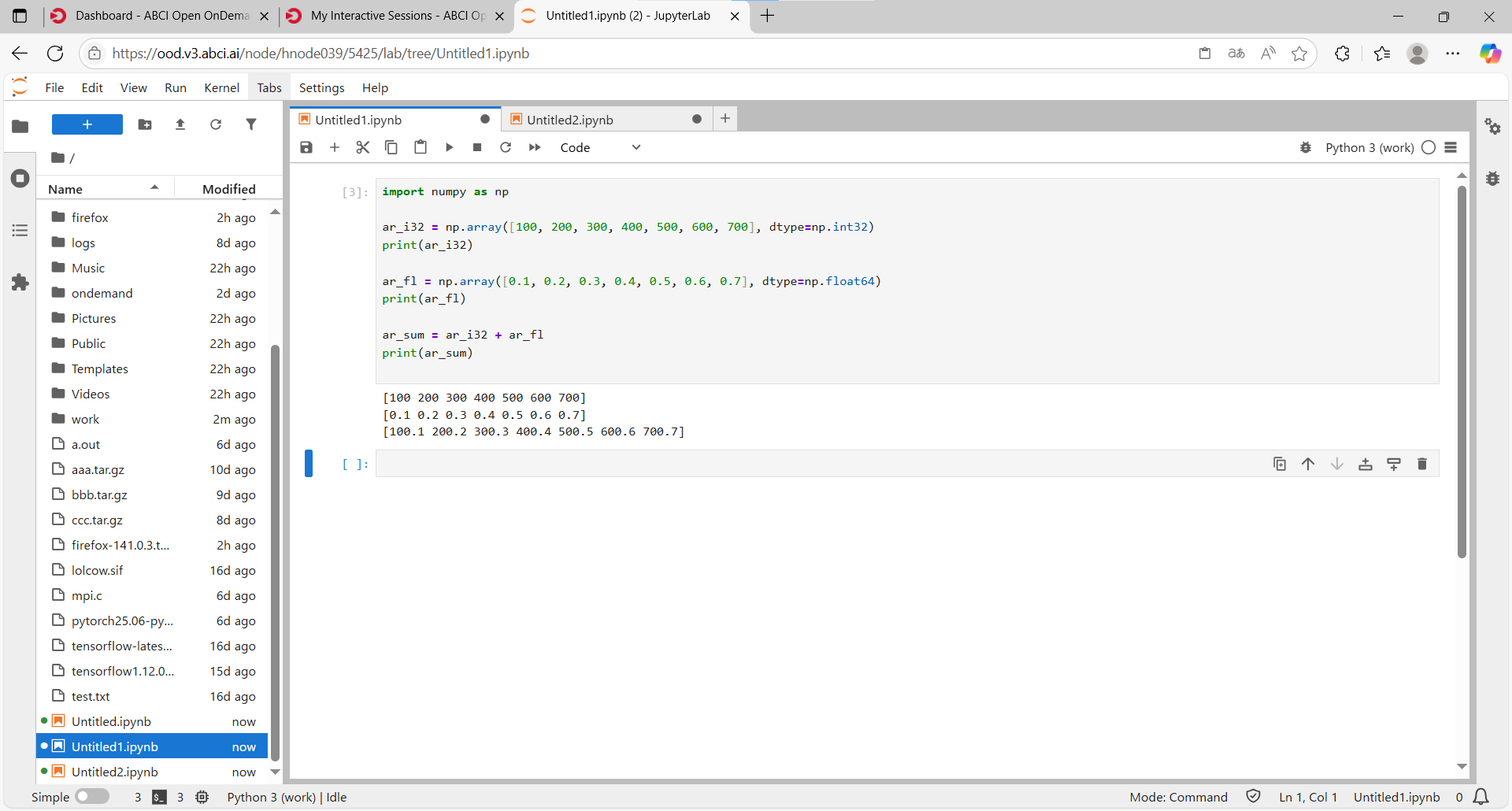Viewport: 1512px width, 811px height.
Task: Select the mpi.c file
Action: tap(154, 595)
